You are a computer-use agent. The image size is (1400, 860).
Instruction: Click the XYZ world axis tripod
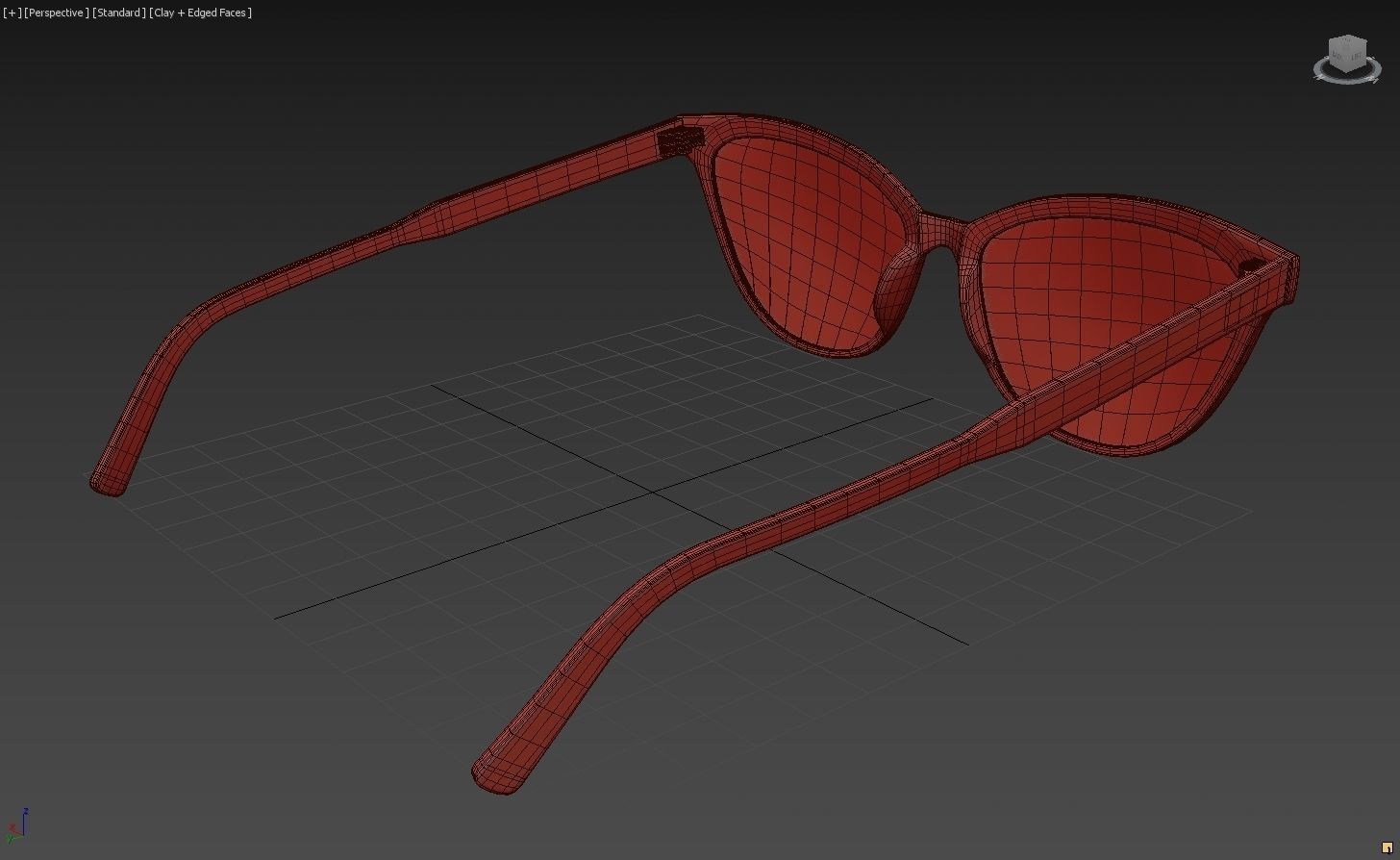tap(16, 827)
